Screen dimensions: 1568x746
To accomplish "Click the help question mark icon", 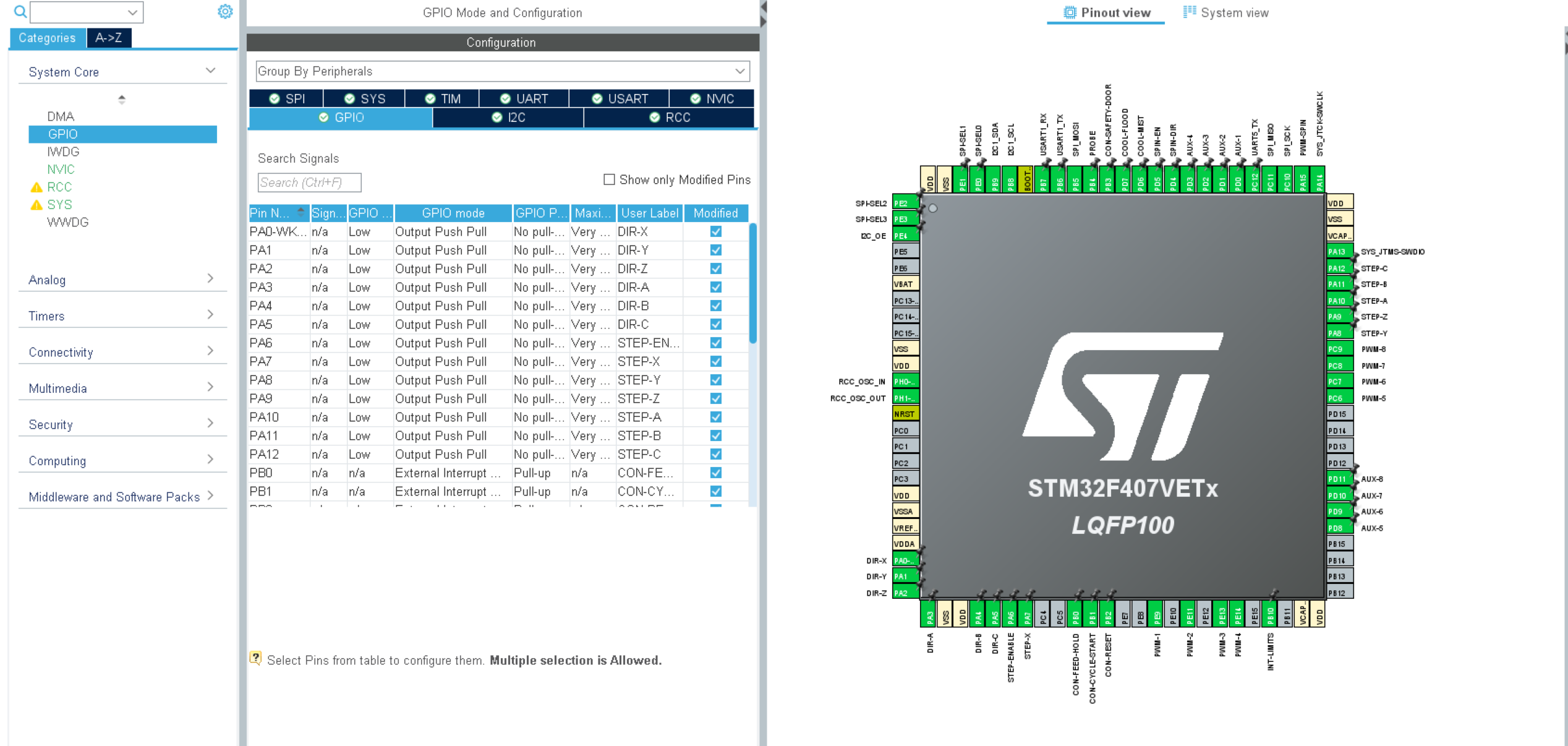I will [x=255, y=658].
